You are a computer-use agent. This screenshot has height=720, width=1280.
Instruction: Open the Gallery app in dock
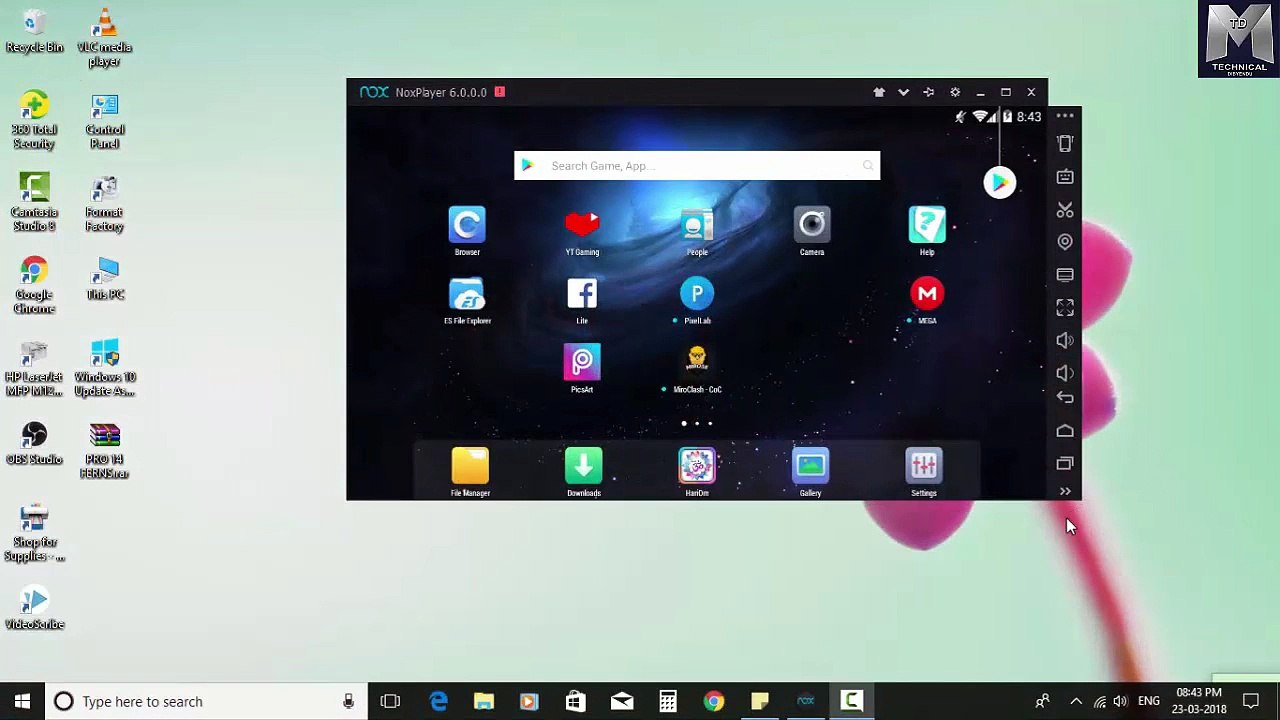[x=810, y=466]
